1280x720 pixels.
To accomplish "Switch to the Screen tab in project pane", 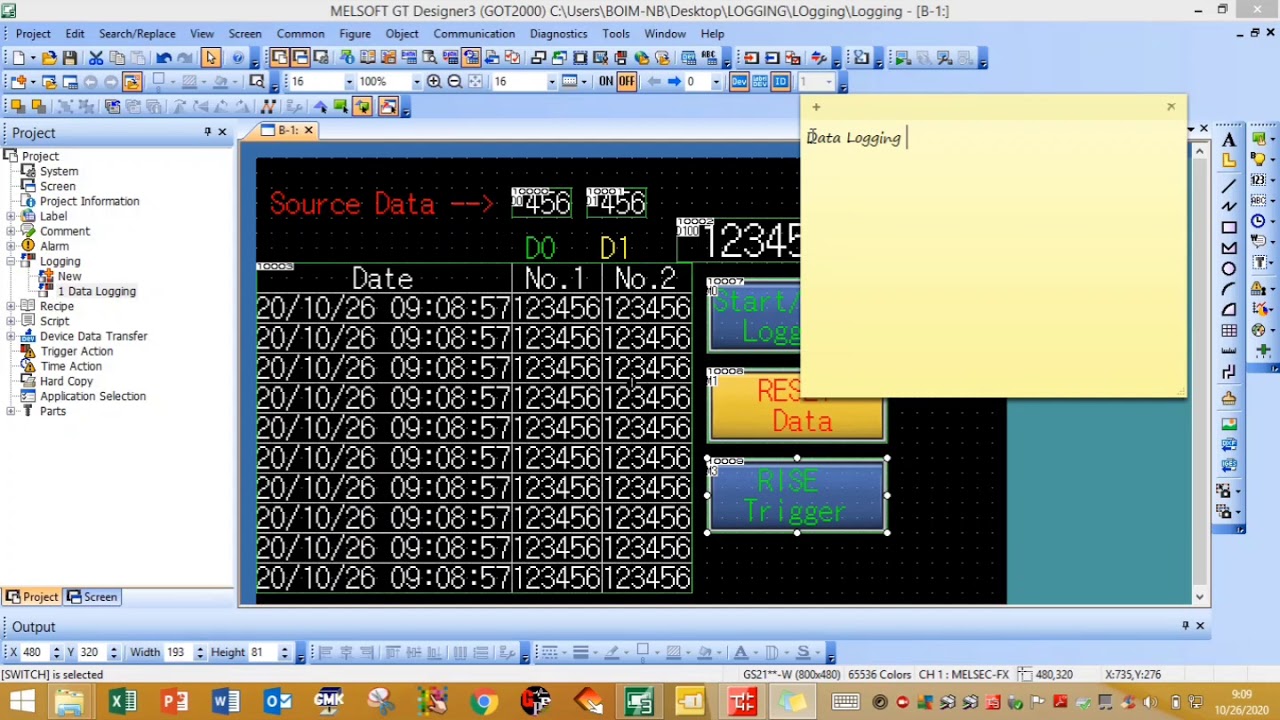I will pos(92,597).
